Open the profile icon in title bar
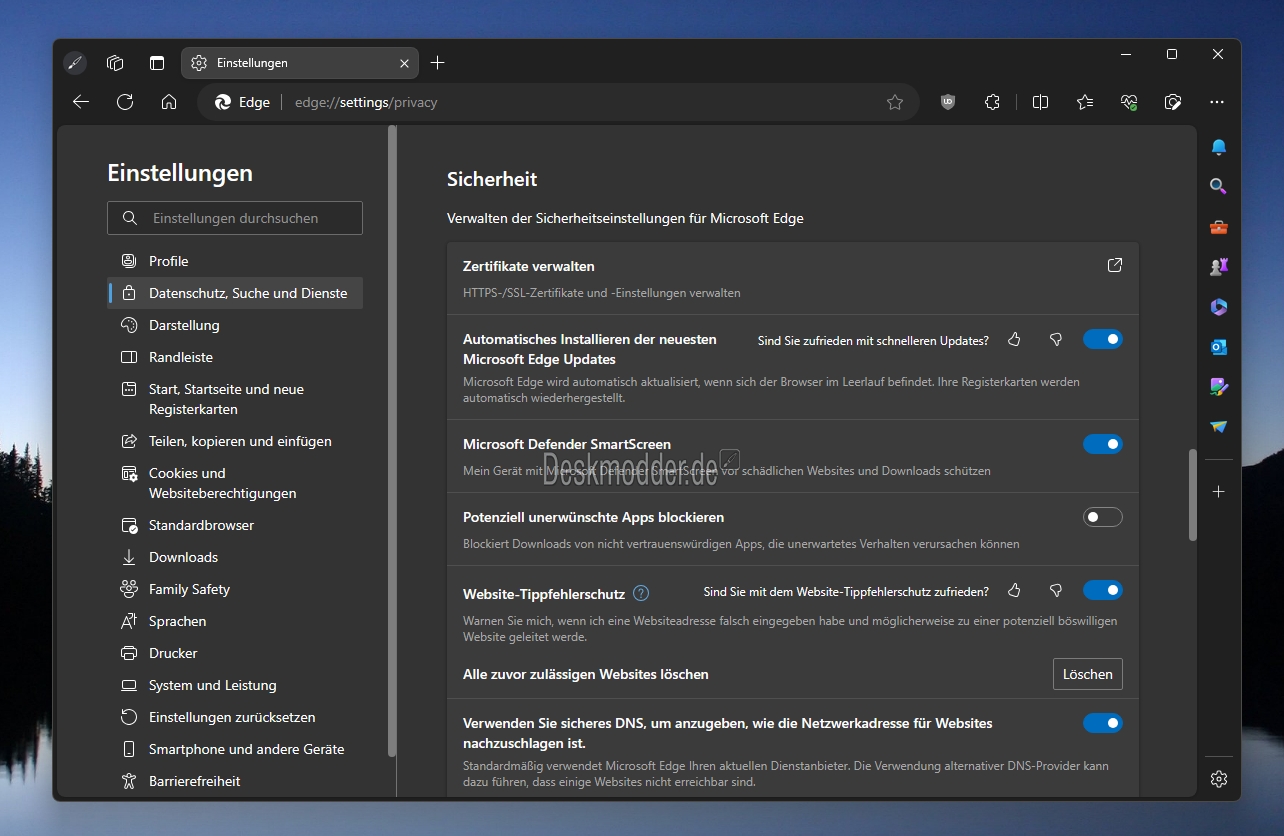Screen dimensions: 1284x836 tap(75, 63)
